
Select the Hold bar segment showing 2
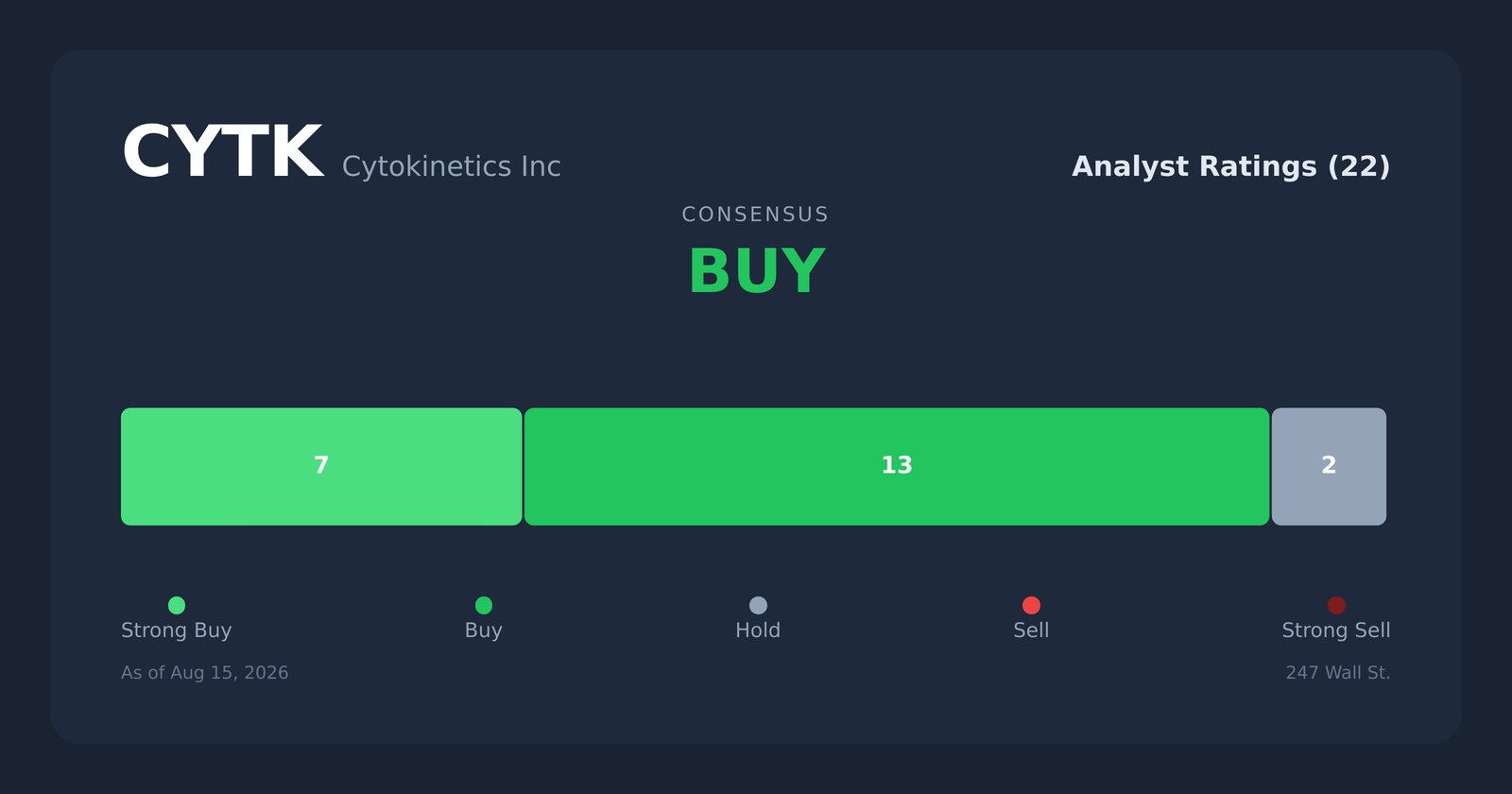tap(1329, 467)
